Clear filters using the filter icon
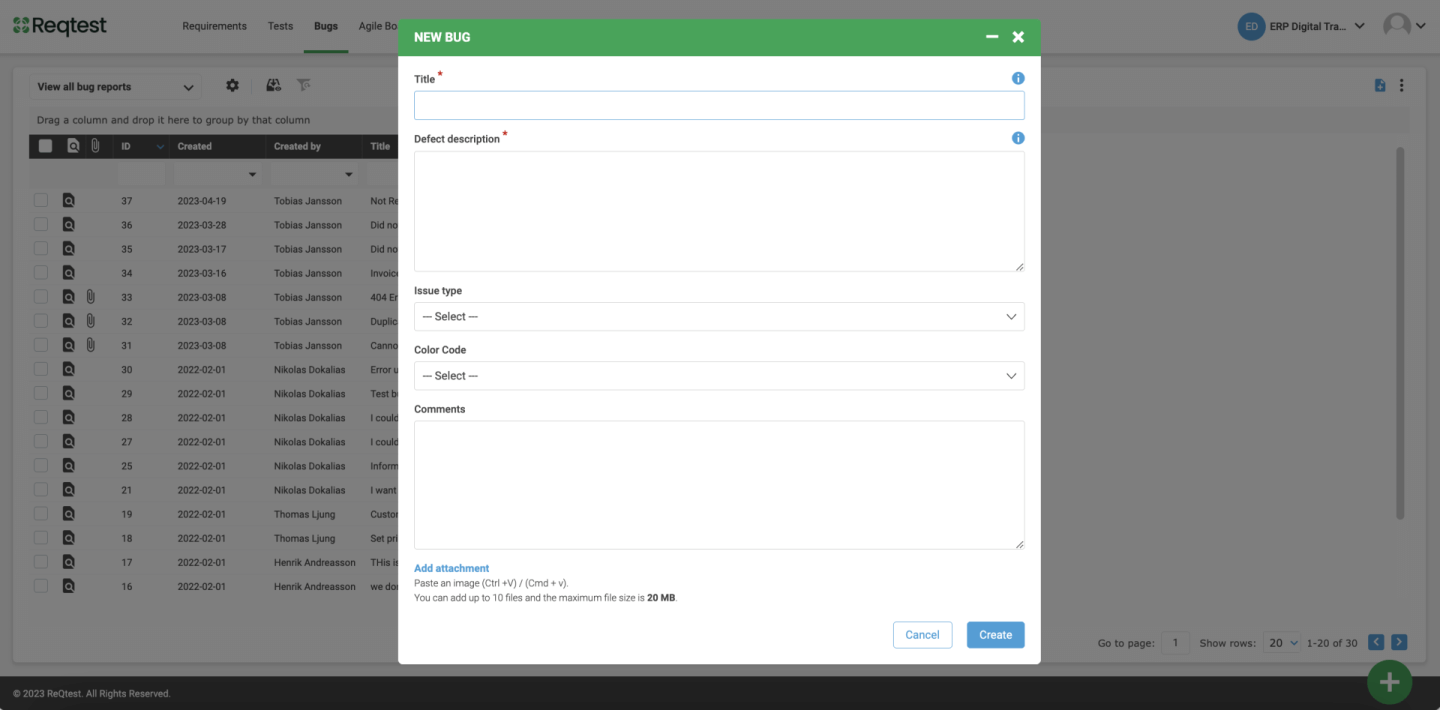The width and height of the screenshot is (1440, 710). (x=304, y=86)
